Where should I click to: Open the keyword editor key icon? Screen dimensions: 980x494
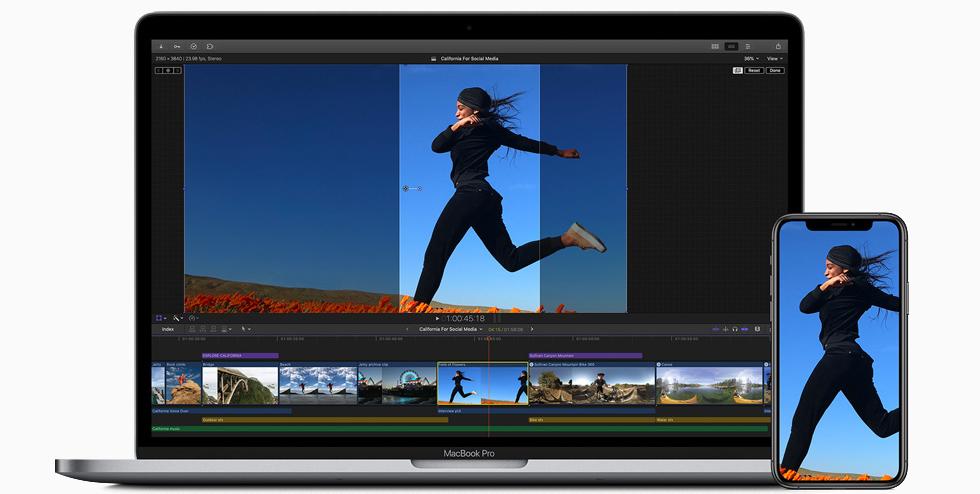[177, 46]
